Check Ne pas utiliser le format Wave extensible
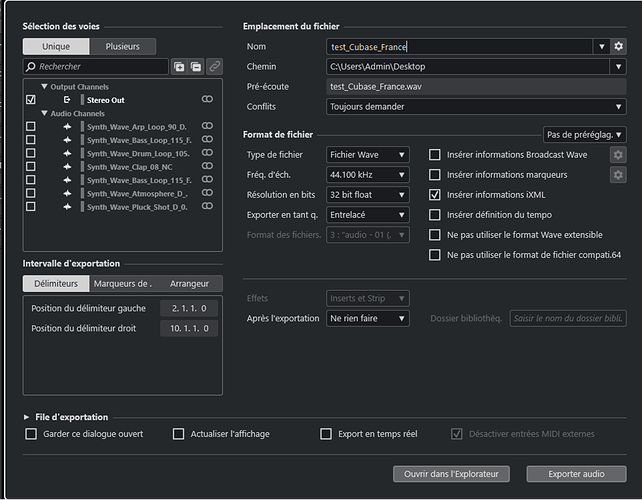This screenshot has height=500, width=642. pyautogui.click(x=434, y=235)
